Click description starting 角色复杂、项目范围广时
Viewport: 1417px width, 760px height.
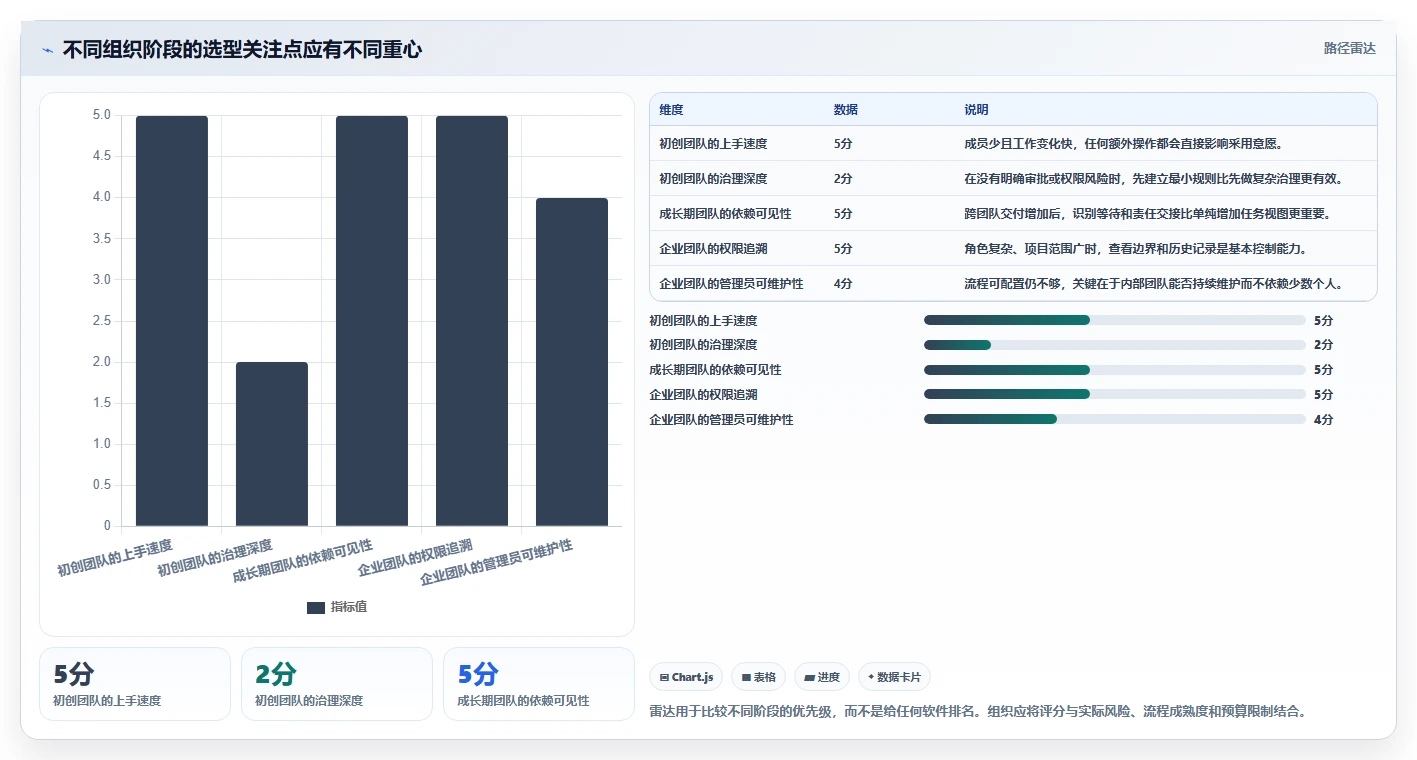click(x=1135, y=249)
